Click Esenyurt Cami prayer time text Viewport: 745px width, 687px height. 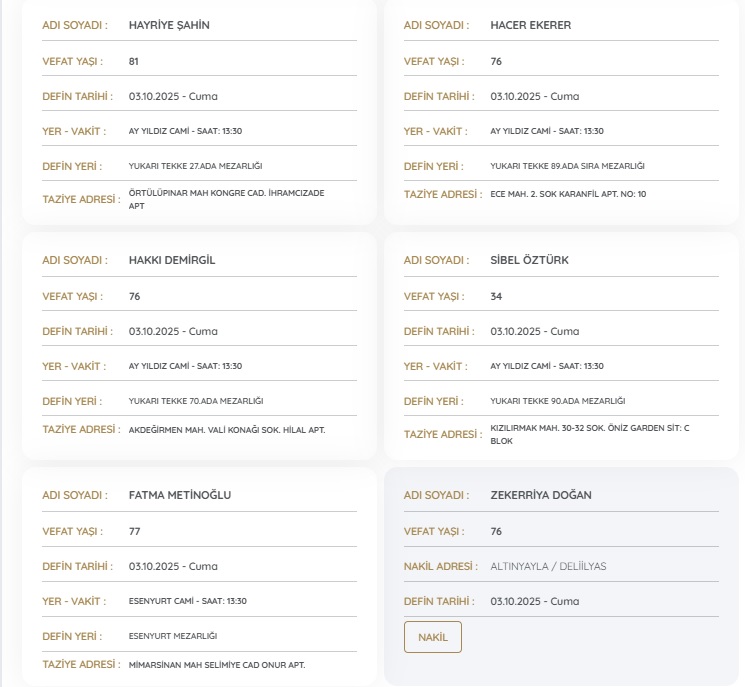coord(187,601)
